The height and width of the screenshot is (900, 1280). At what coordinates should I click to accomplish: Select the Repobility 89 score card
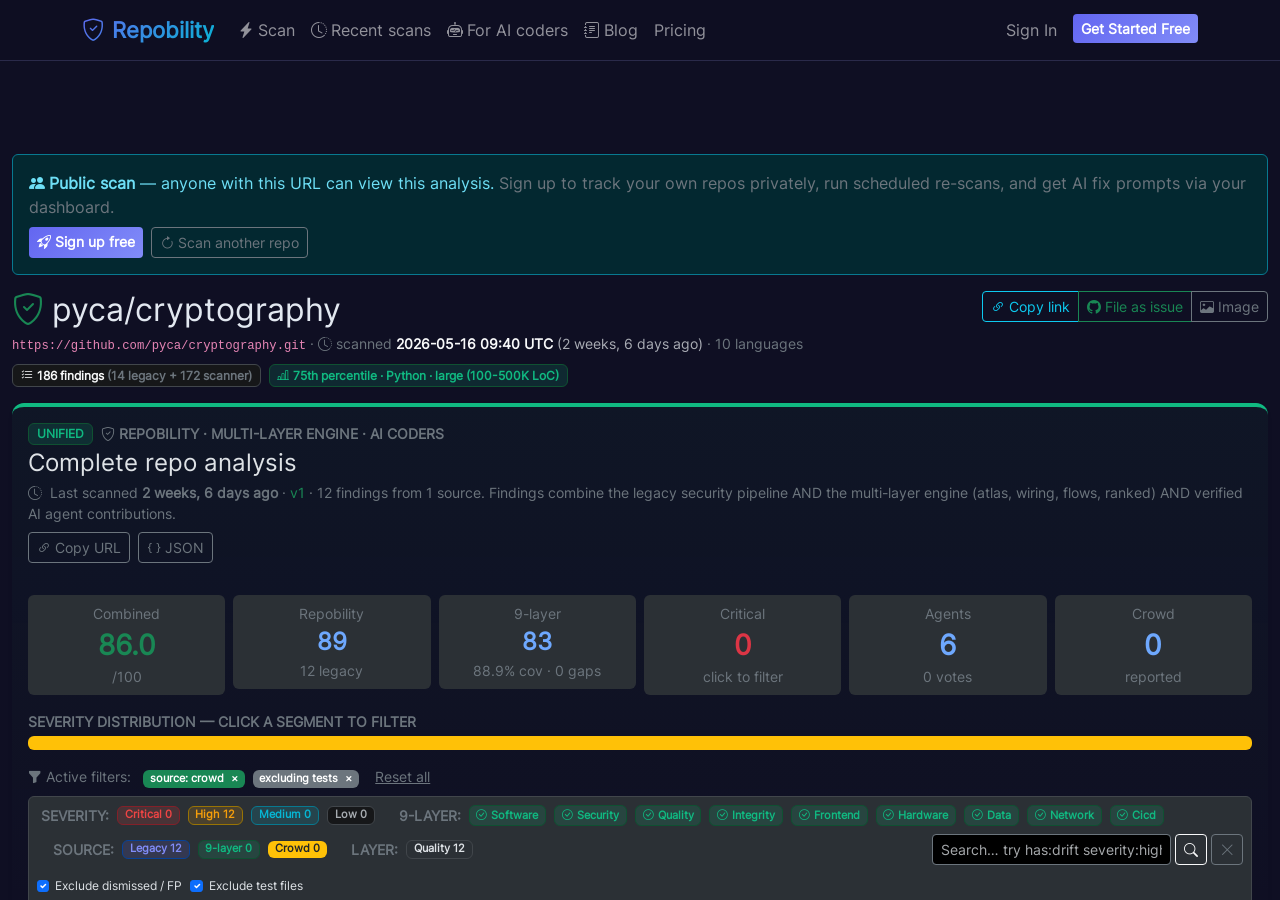point(332,642)
